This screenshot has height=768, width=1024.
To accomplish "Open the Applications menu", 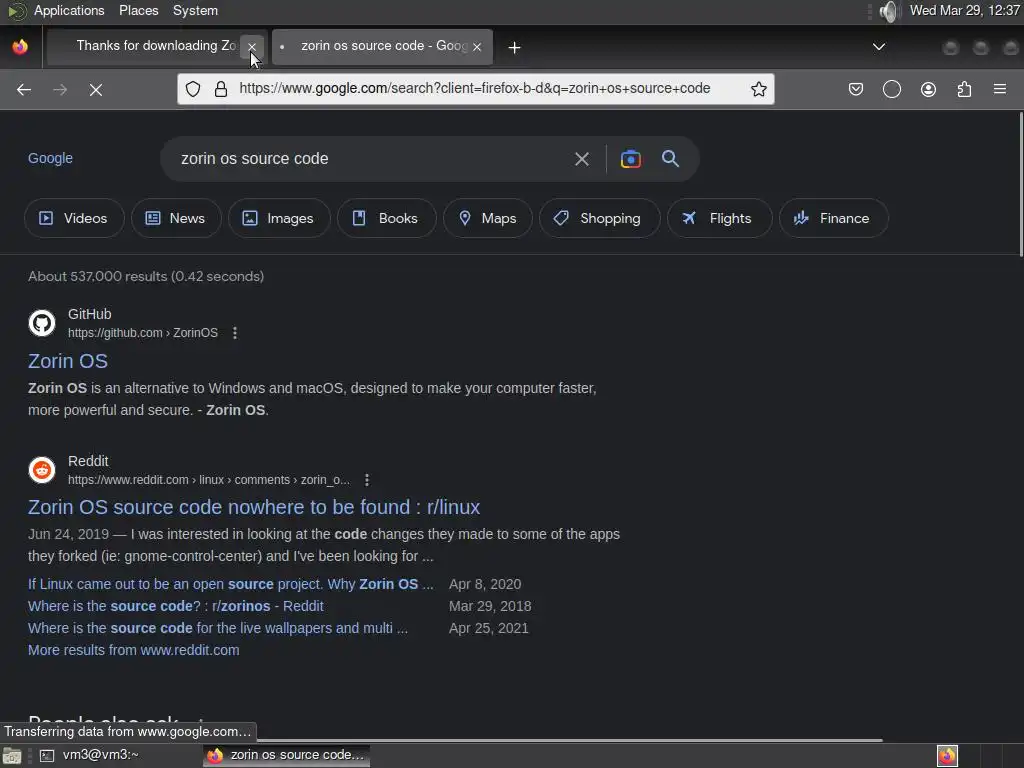I will coord(69,10).
